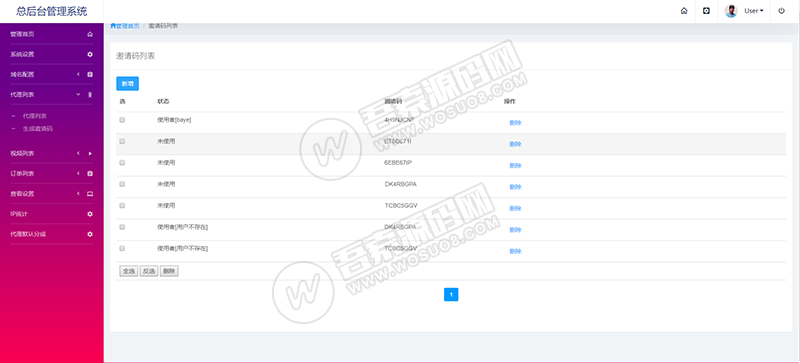Click the power logout icon
800x363 pixels.
coord(781,11)
